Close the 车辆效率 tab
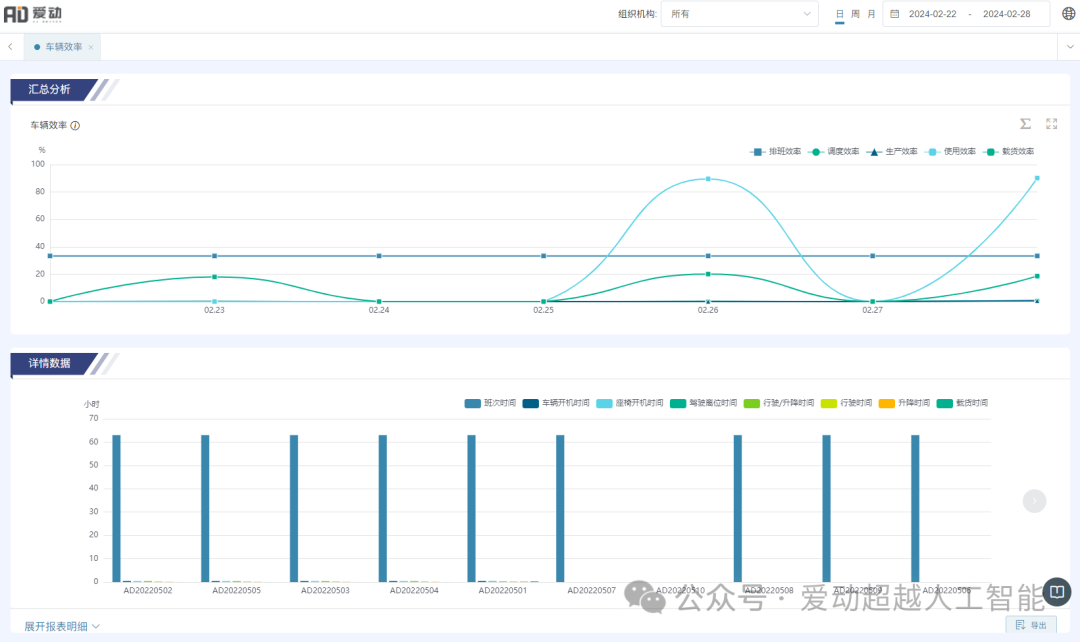The width and height of the screenshot is (1080, 642). tap(91, 47)
